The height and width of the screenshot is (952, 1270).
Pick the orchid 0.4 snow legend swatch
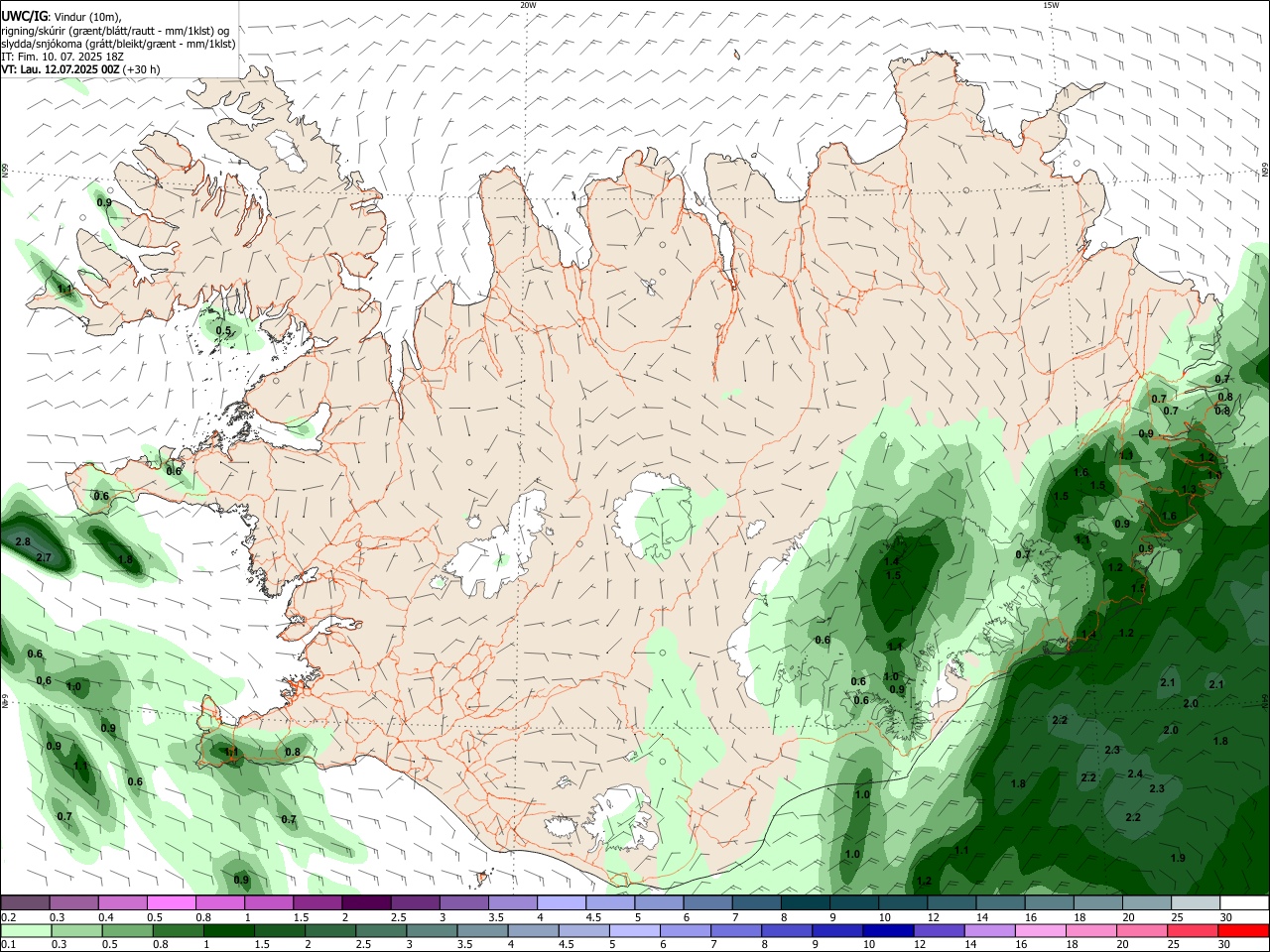122,903
